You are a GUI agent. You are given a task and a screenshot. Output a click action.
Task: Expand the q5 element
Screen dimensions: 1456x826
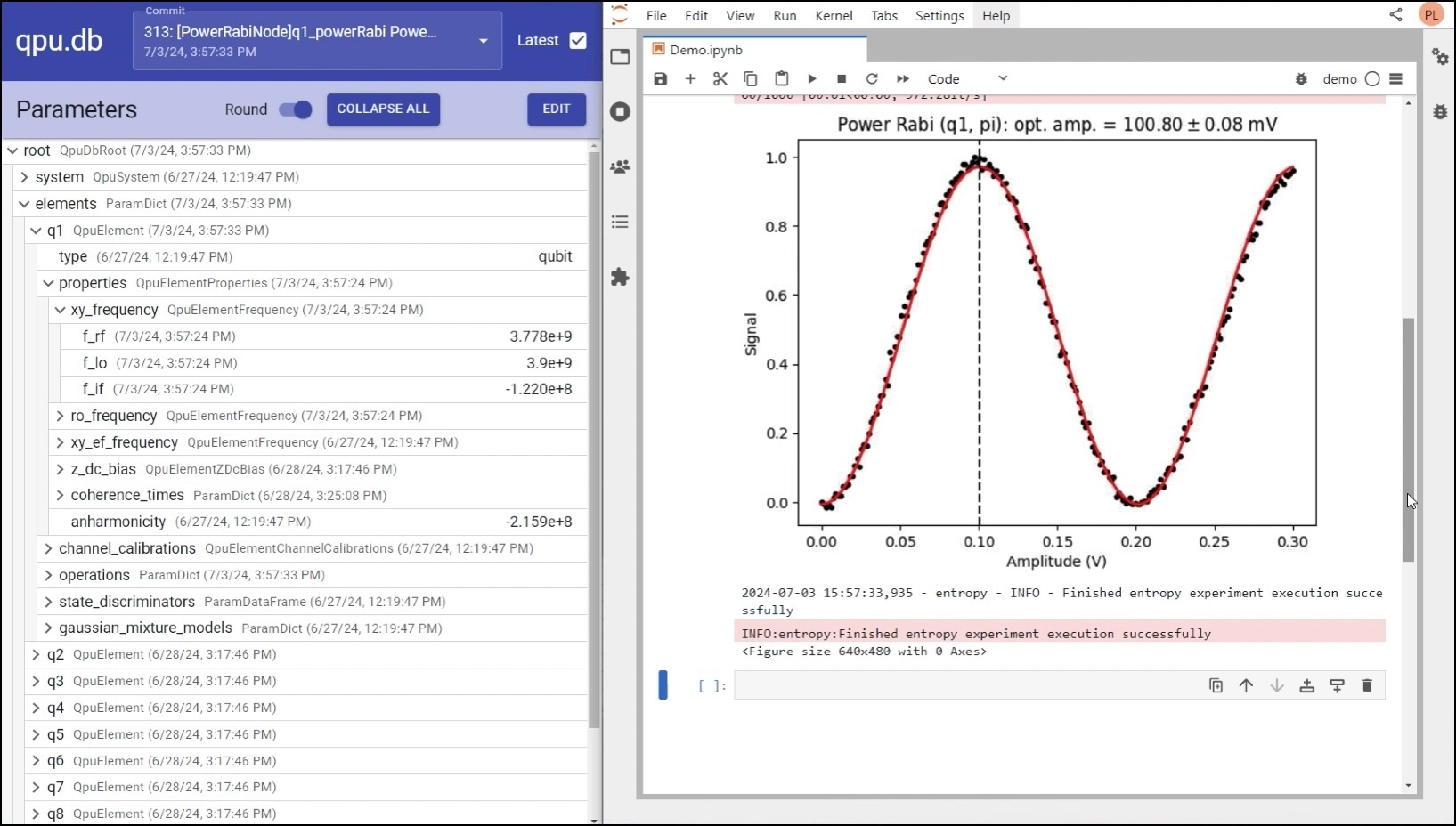click(37, 734)
